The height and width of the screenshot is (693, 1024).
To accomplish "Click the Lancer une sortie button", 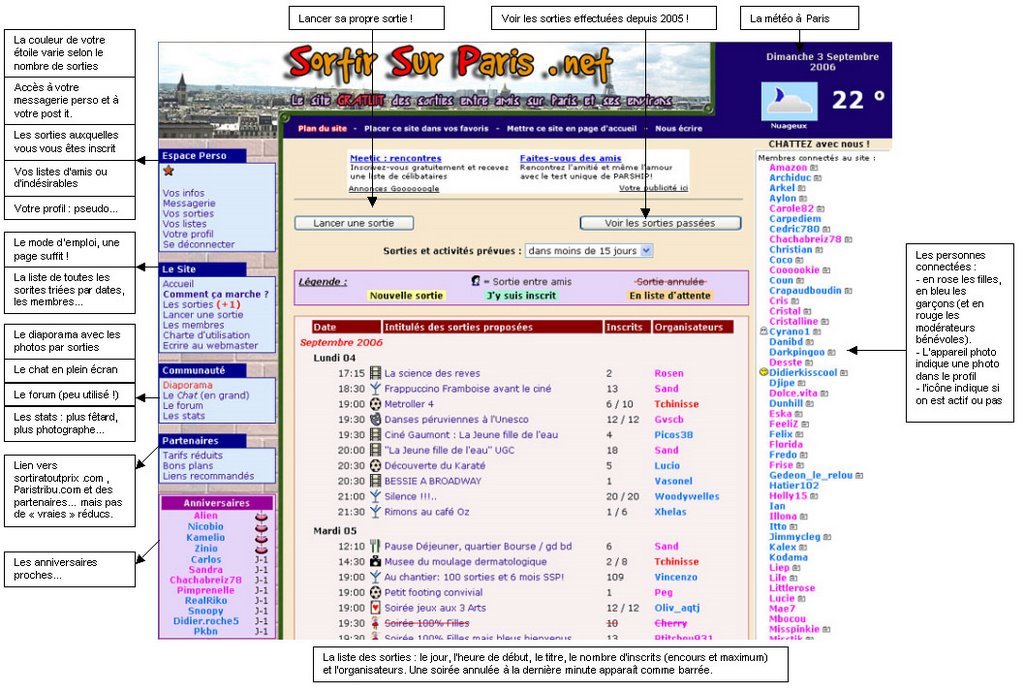I will tap(354, 223).
